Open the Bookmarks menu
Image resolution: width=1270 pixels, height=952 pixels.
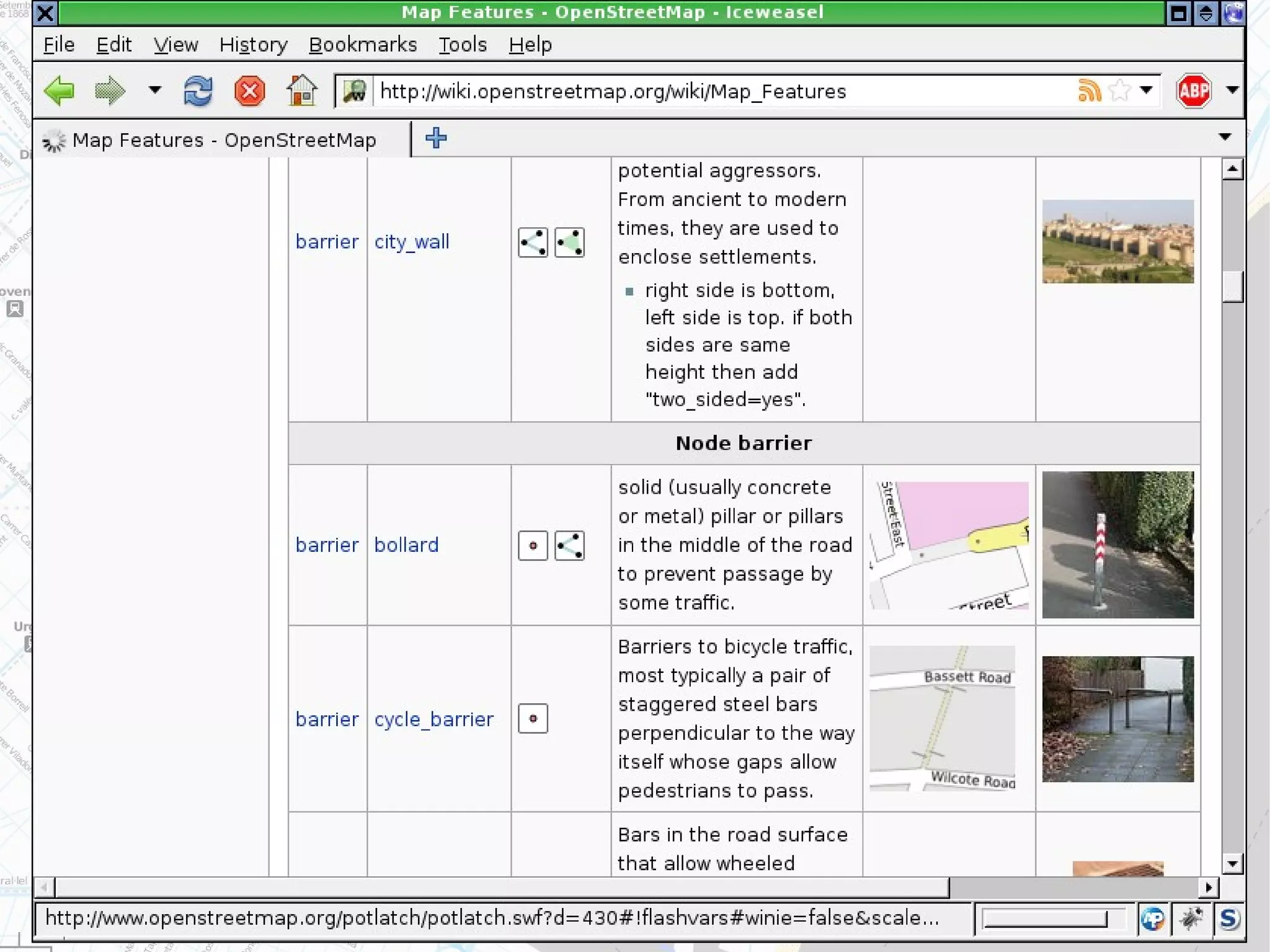pos(363,45)
